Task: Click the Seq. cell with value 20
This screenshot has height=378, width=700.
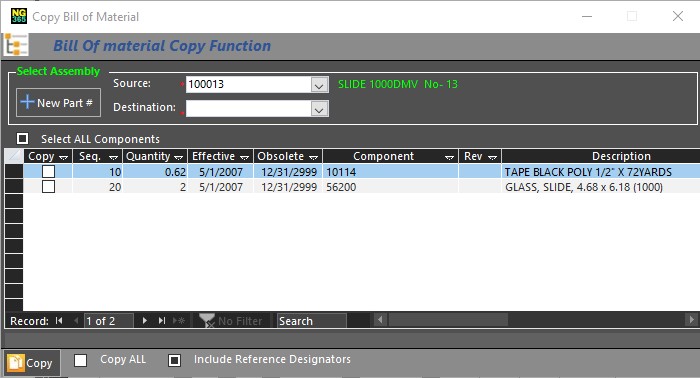Action: click(97, 187)
